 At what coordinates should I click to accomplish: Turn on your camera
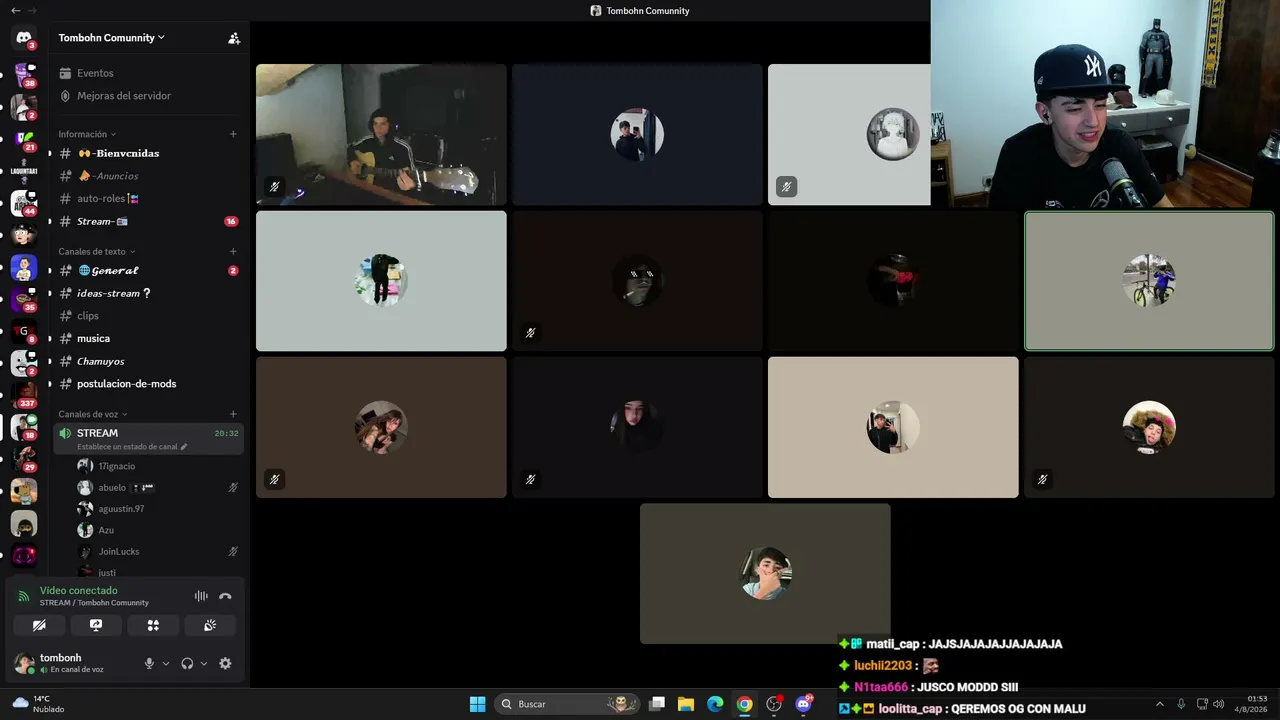39,625
